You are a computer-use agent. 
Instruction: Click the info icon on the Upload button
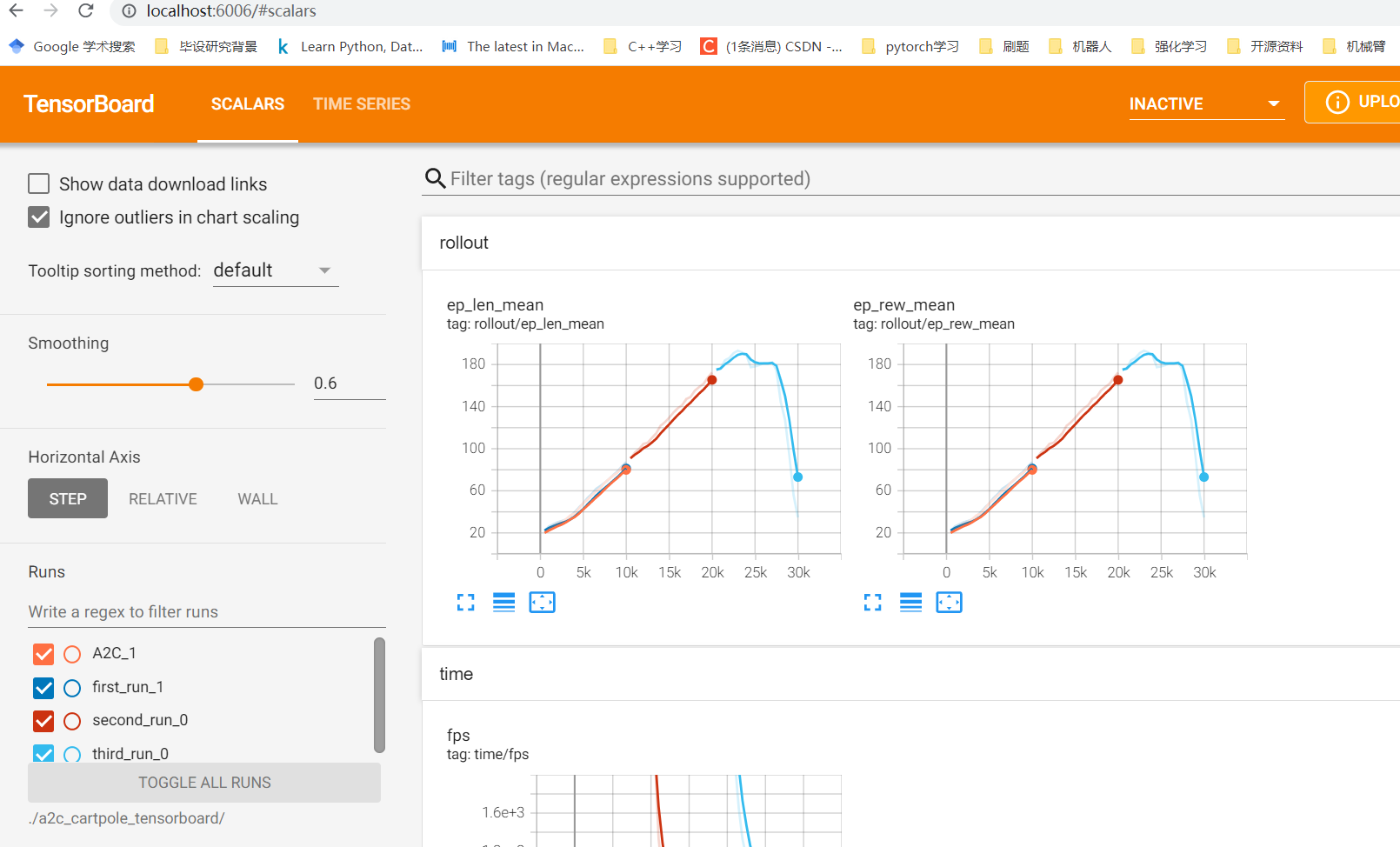tap(1337, 102)
